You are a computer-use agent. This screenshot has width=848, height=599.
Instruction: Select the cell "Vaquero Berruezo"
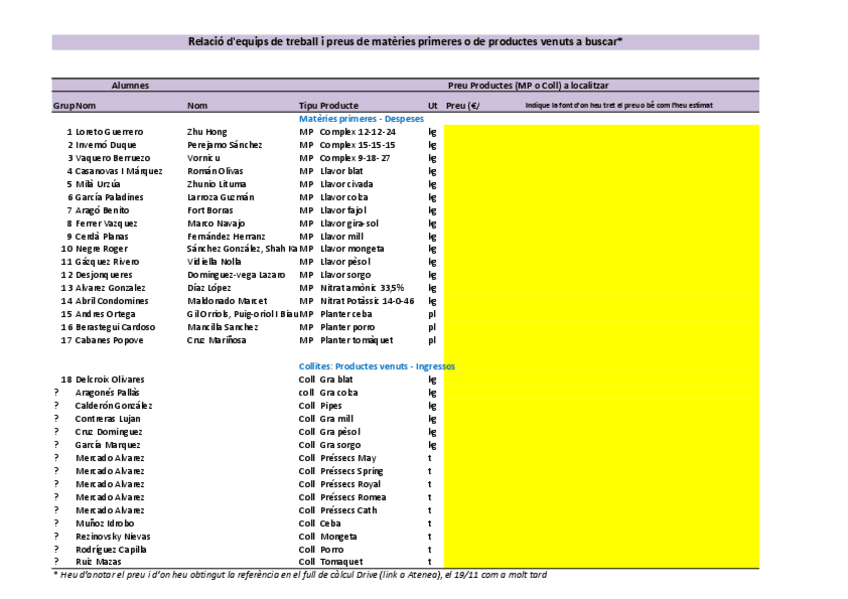112,158
